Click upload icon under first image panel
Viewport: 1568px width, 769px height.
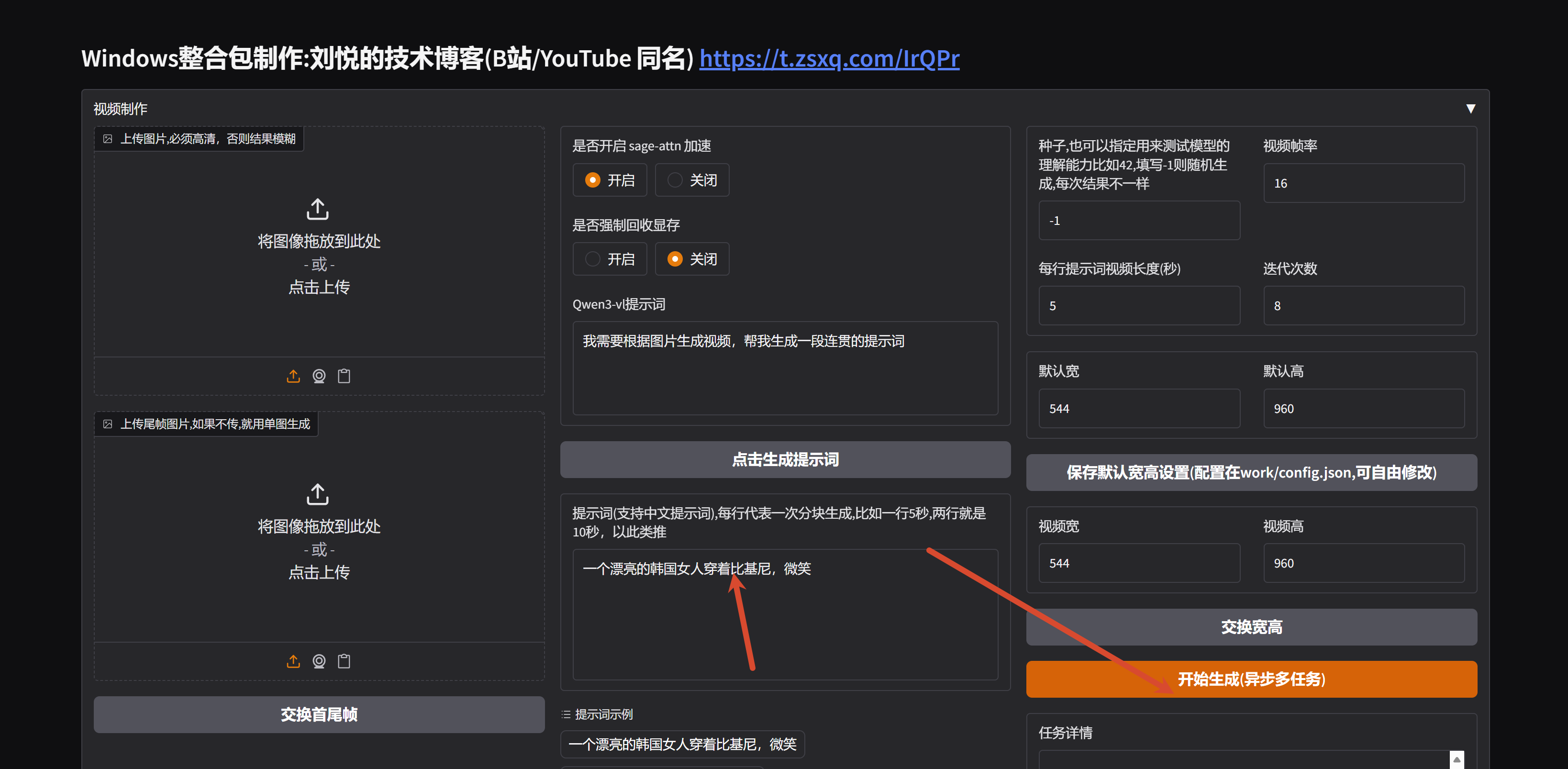pyautogui.click(x=293, y=376)
